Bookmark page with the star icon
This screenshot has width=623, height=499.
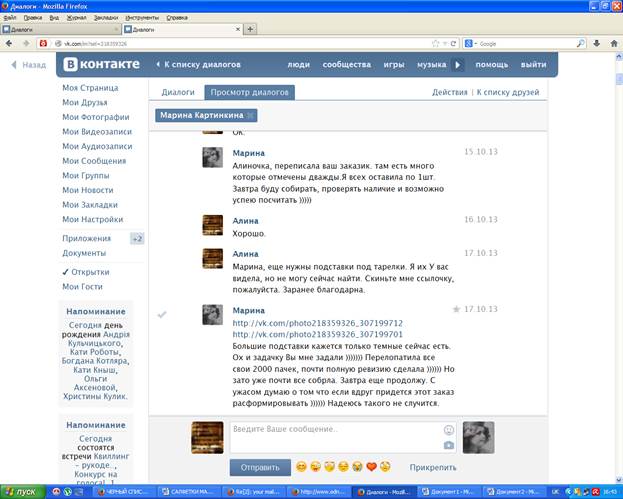tap(435, 43)
